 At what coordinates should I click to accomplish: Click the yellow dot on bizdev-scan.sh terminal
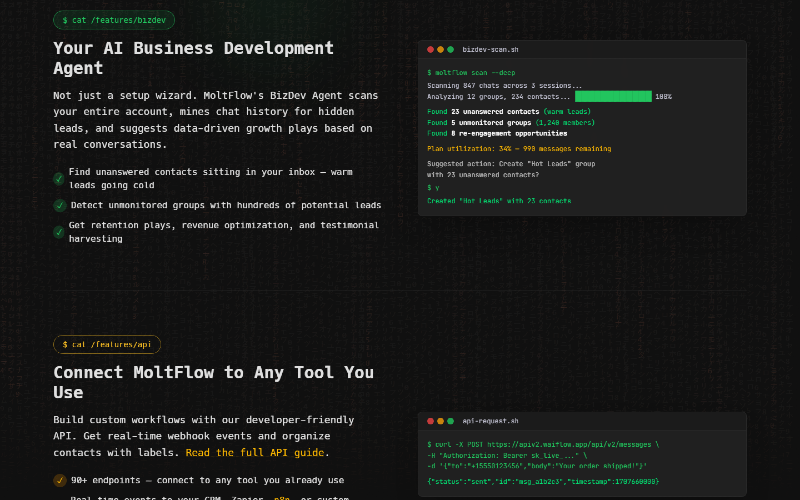[x=440, y=49]
